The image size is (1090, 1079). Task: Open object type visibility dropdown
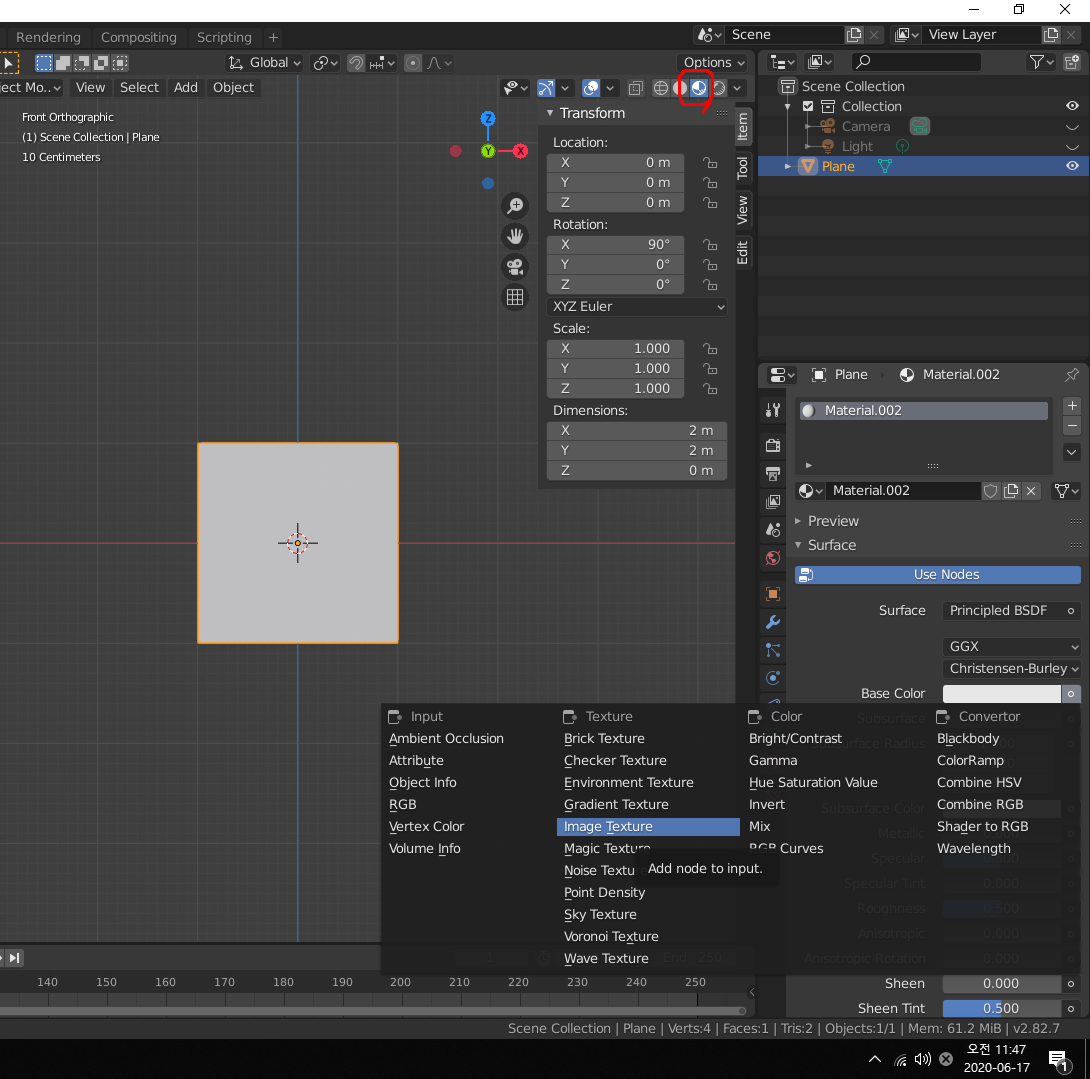(515, 88)
